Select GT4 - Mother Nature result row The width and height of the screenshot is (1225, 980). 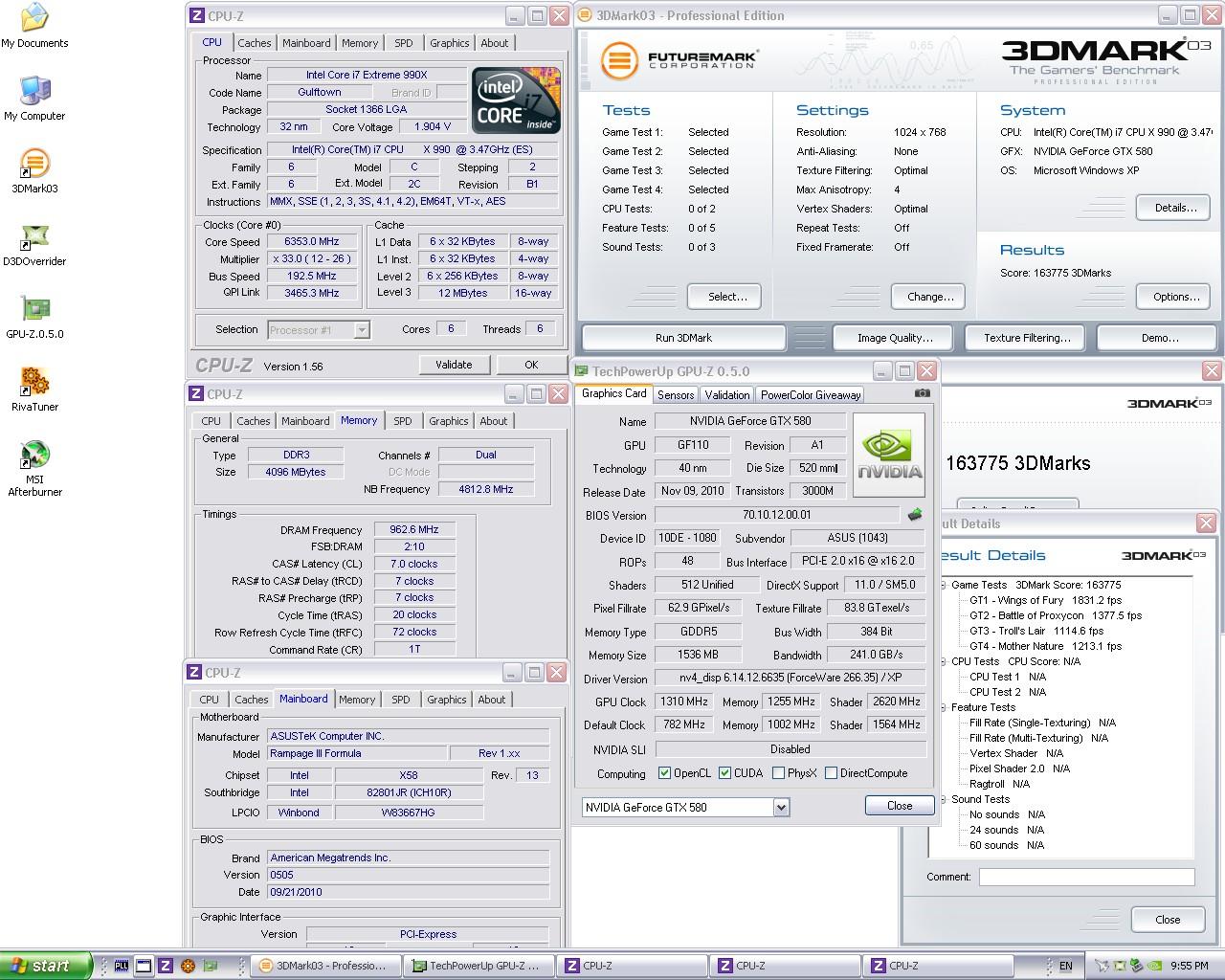click(1045, 646)
